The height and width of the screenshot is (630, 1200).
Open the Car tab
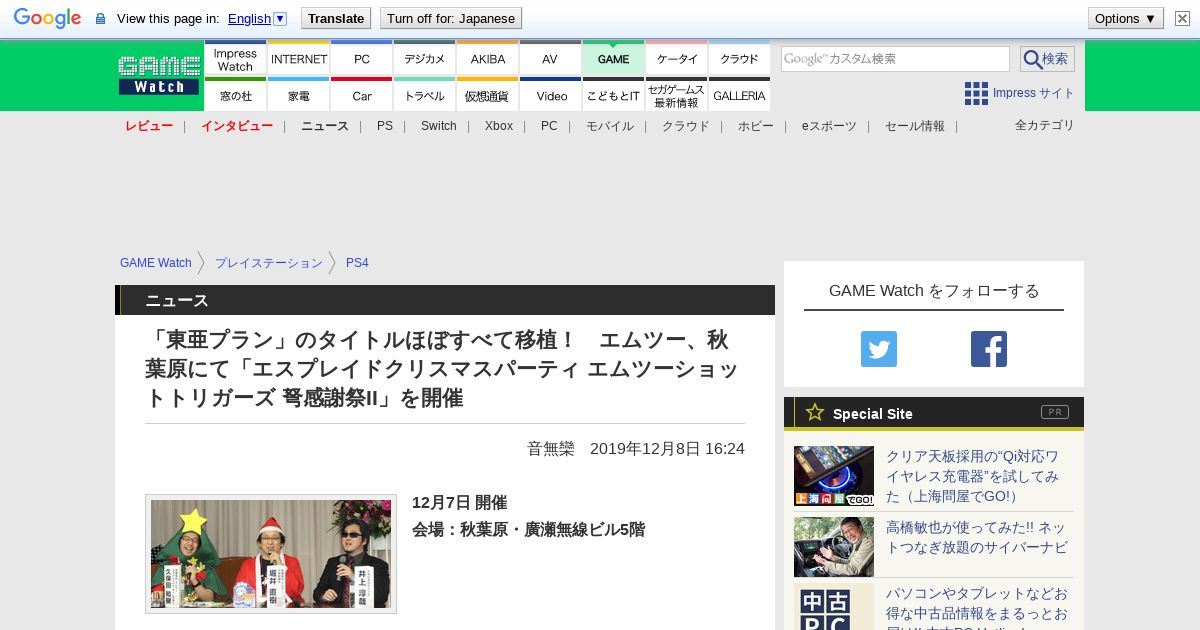[361, 95]
